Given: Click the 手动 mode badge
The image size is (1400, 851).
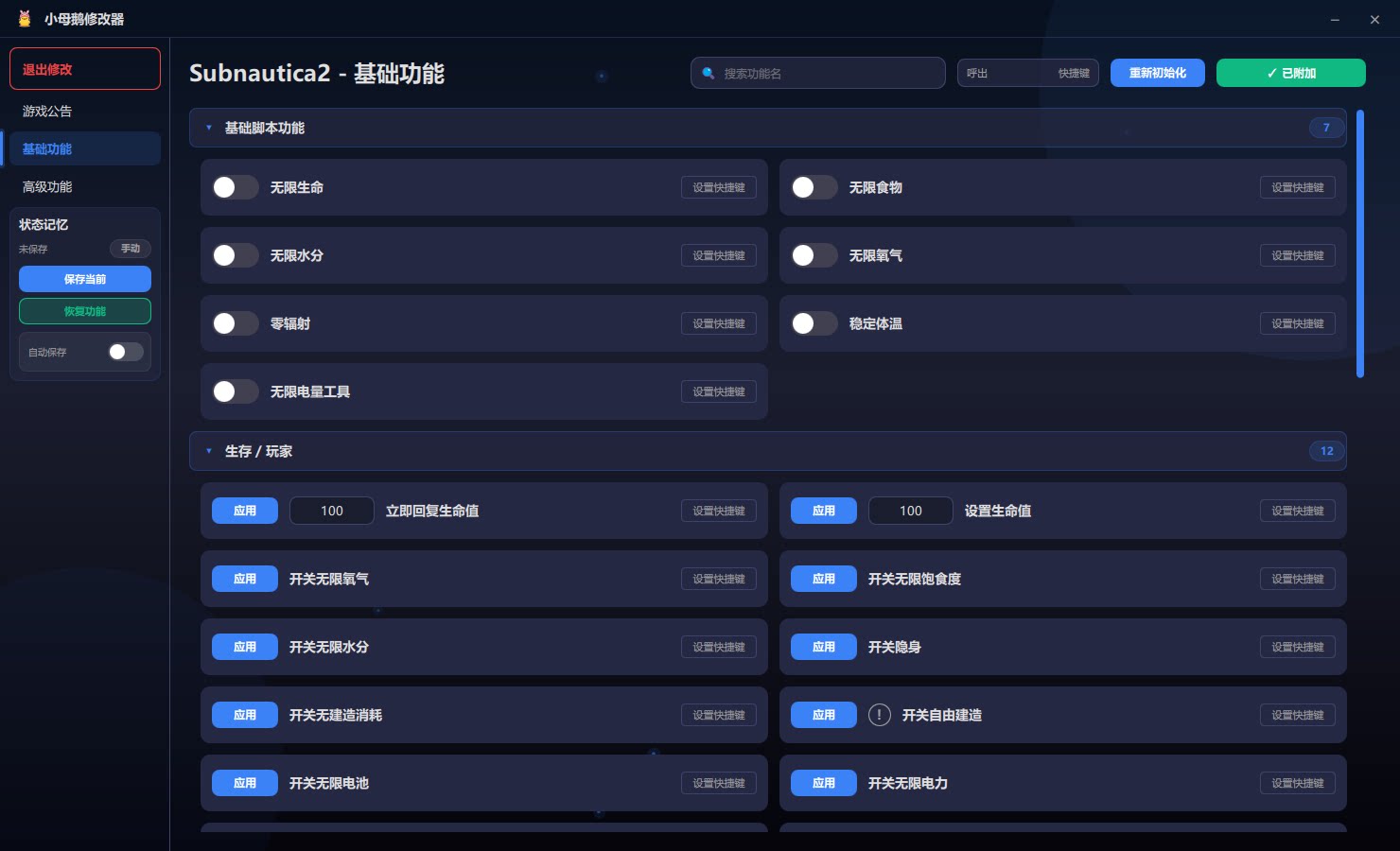Looking at the screenshot, I should [x=131, y=249].
